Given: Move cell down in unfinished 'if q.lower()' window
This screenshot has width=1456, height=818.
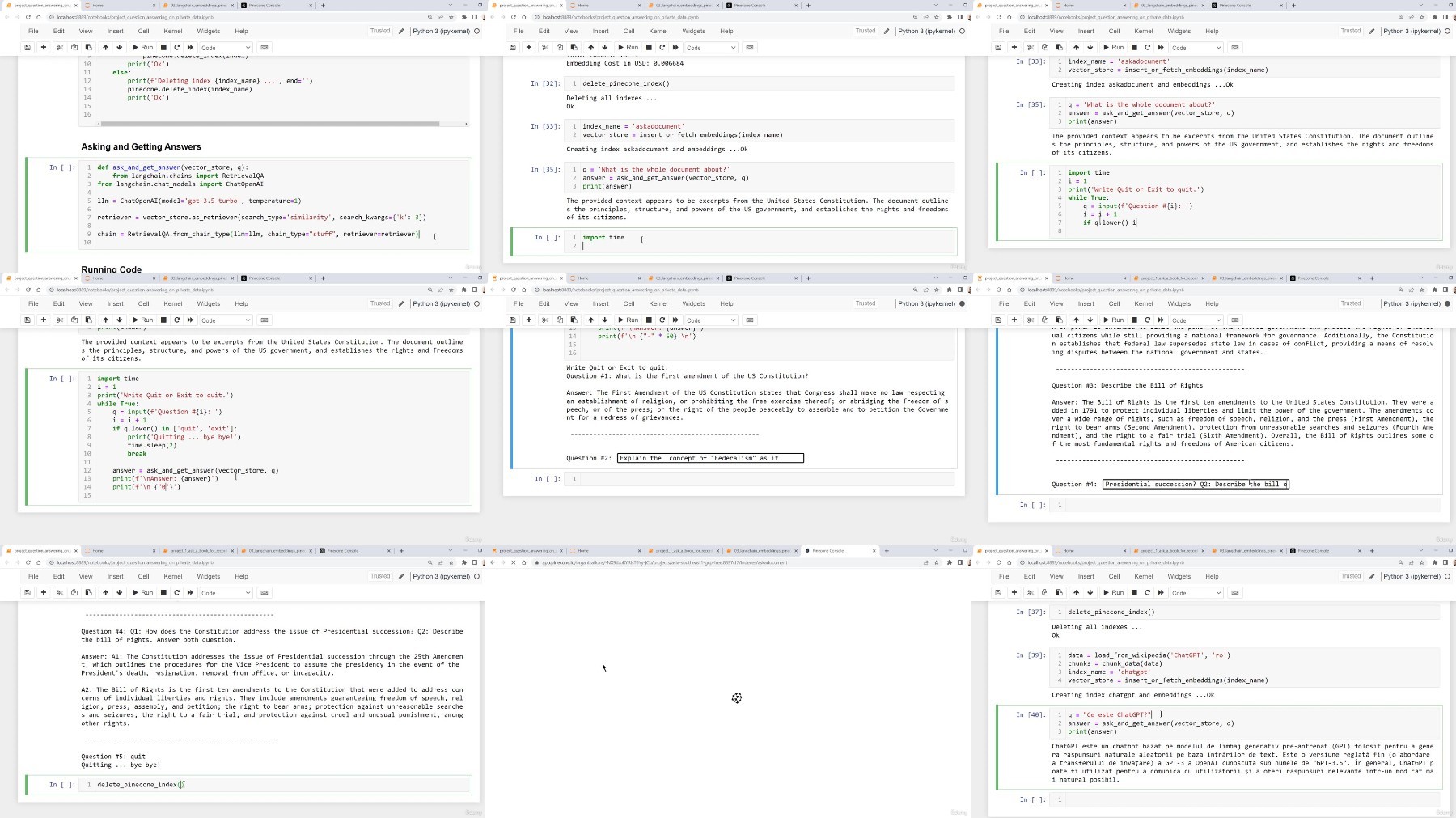Looking at the screenshot, I should click(x=1090, y=47).
